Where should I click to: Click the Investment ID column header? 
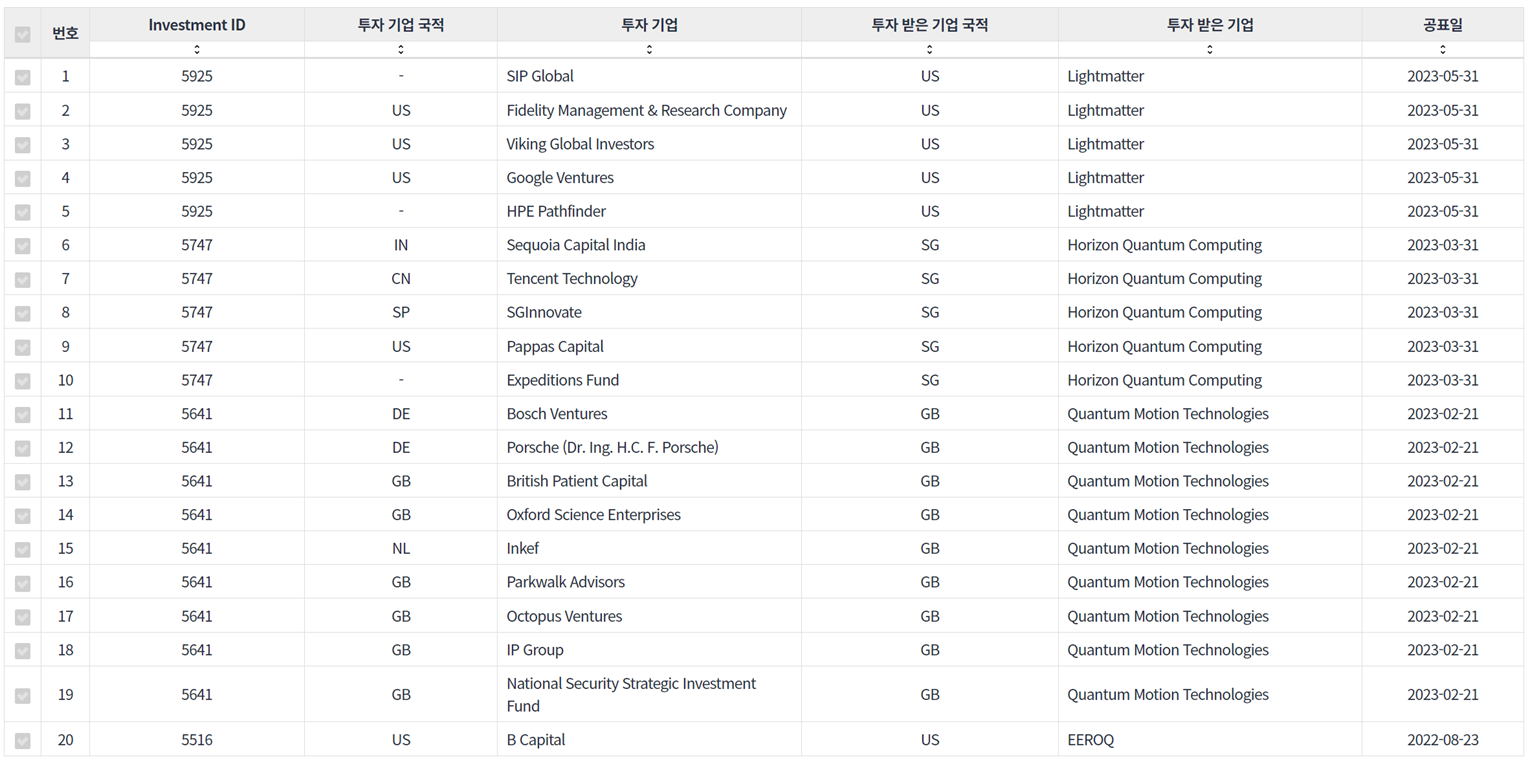tap(197, 25)
